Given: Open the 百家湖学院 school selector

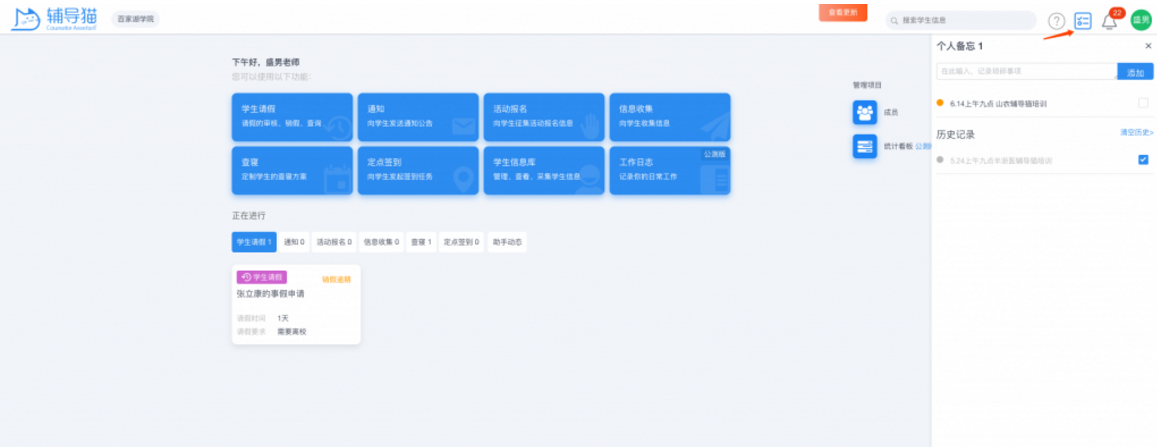Looking at the screenshot, I should [x=136, y=19].
